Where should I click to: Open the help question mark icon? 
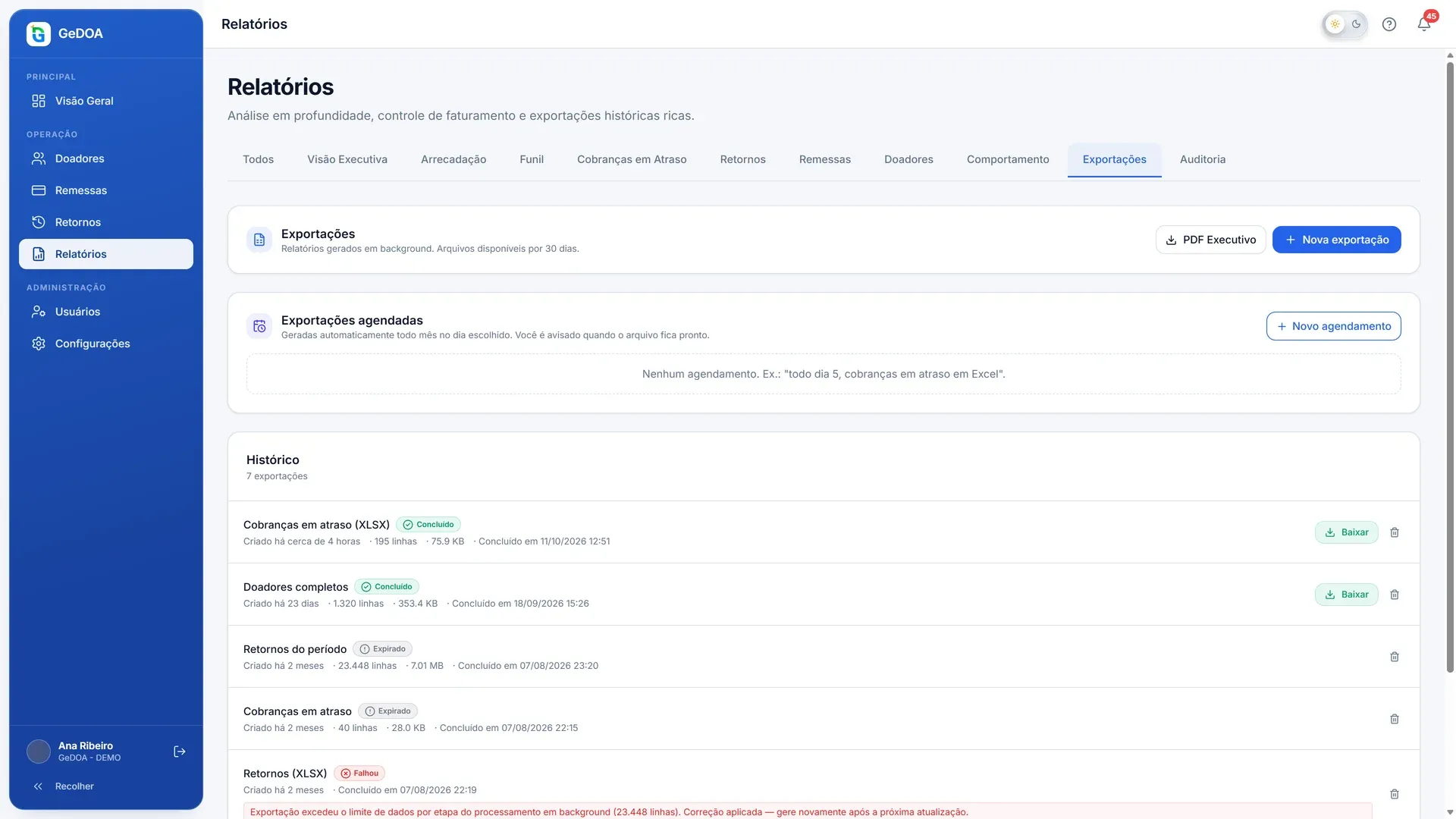(x=1389, y=24)
